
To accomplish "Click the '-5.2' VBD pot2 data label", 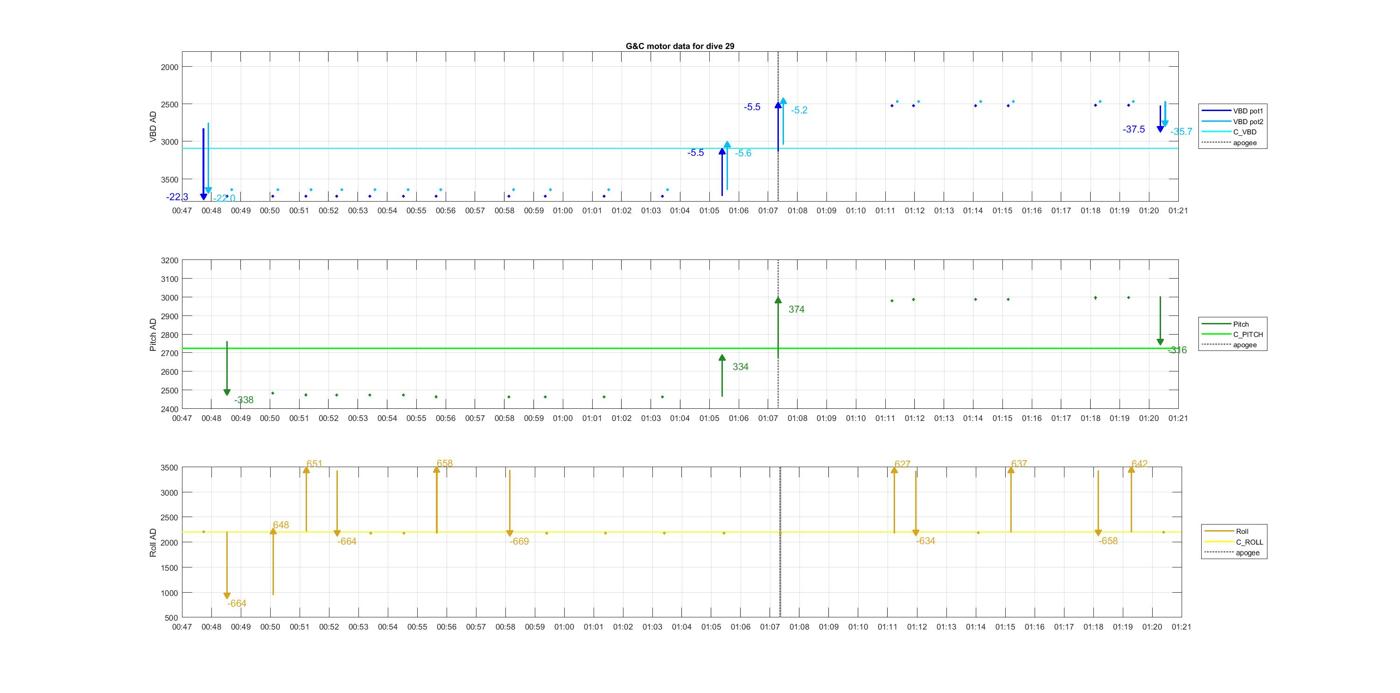I will point(799,110).
